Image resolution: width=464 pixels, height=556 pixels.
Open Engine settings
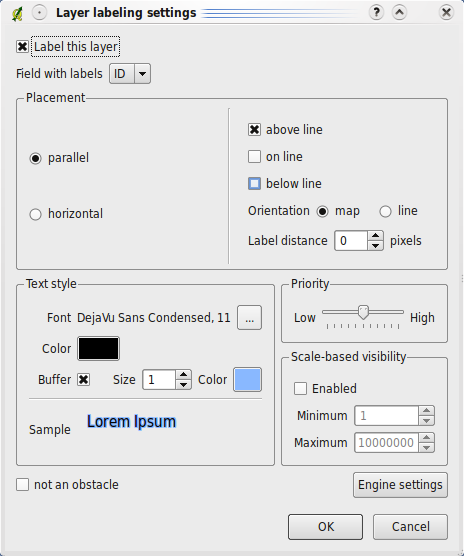coord(400,485)
